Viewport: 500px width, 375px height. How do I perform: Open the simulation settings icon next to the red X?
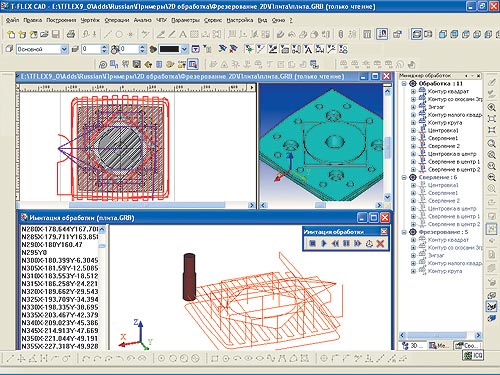[369, 243]
